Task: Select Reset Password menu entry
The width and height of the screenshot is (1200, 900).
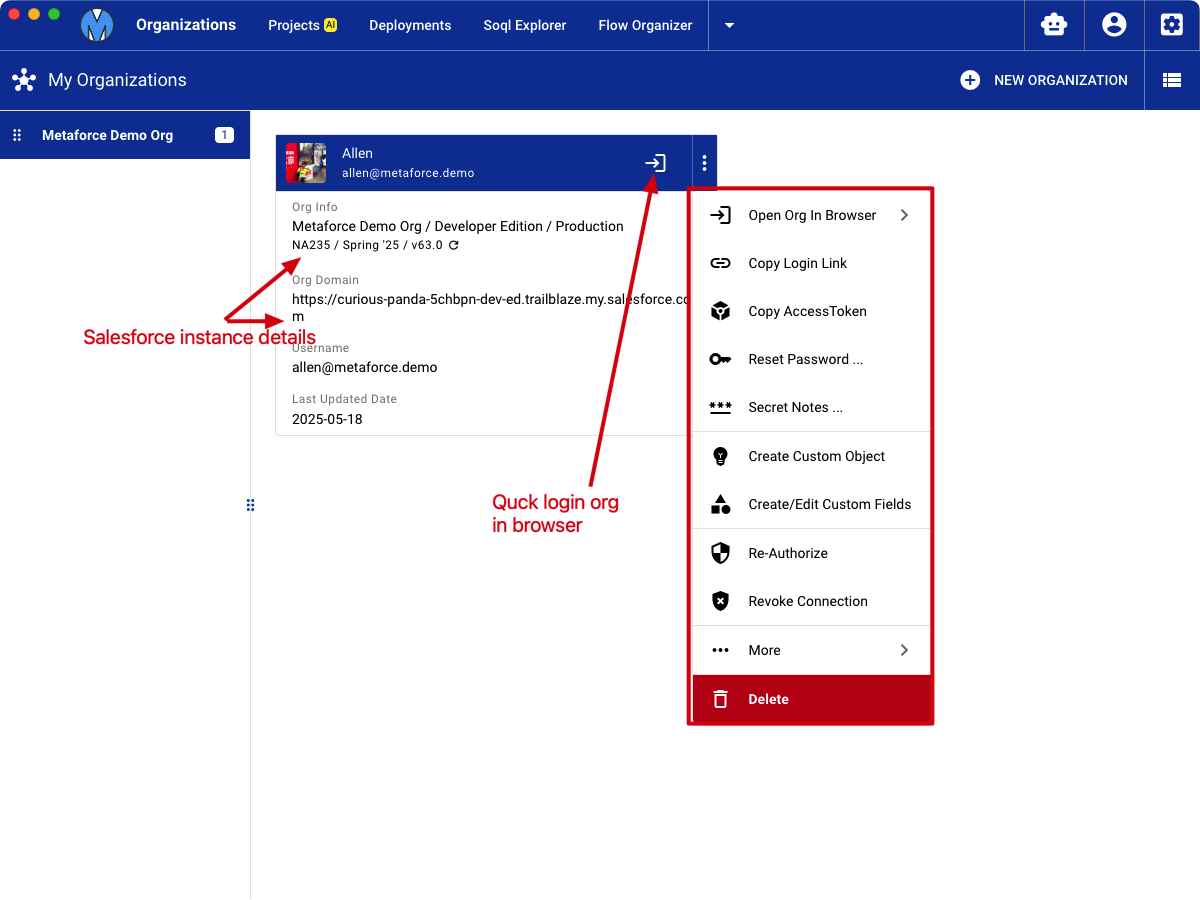Action: coord(812,359)
